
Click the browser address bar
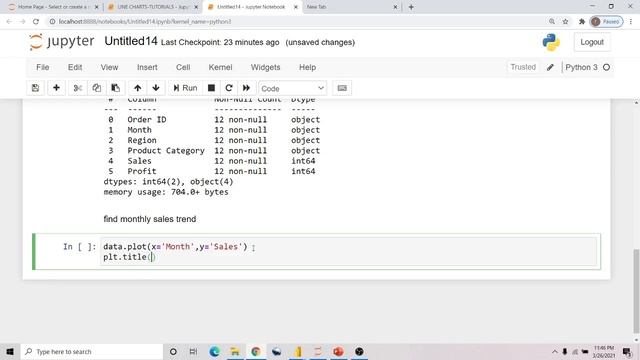[x=294, y=22]
